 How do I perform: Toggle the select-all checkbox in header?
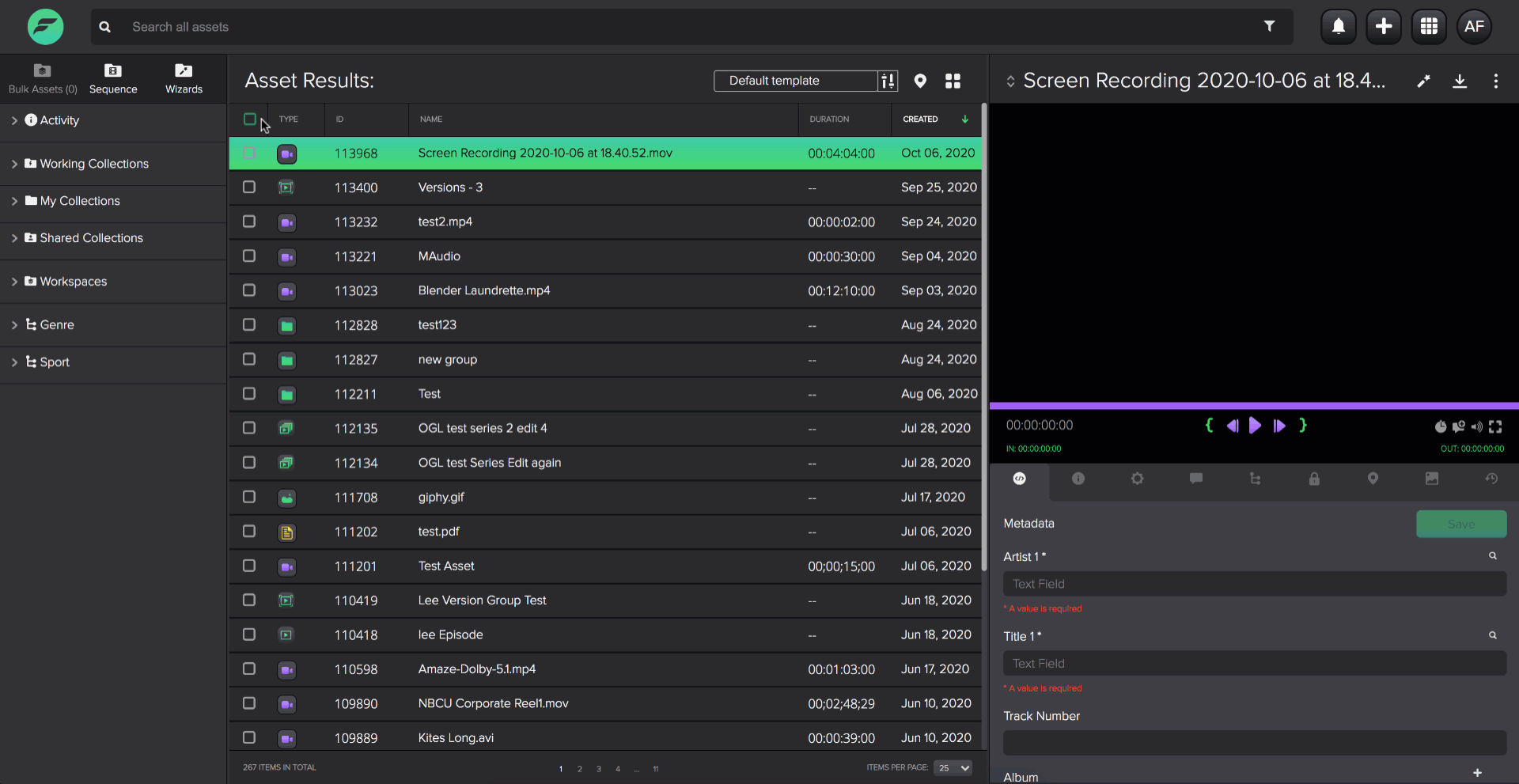click(250, 119)
